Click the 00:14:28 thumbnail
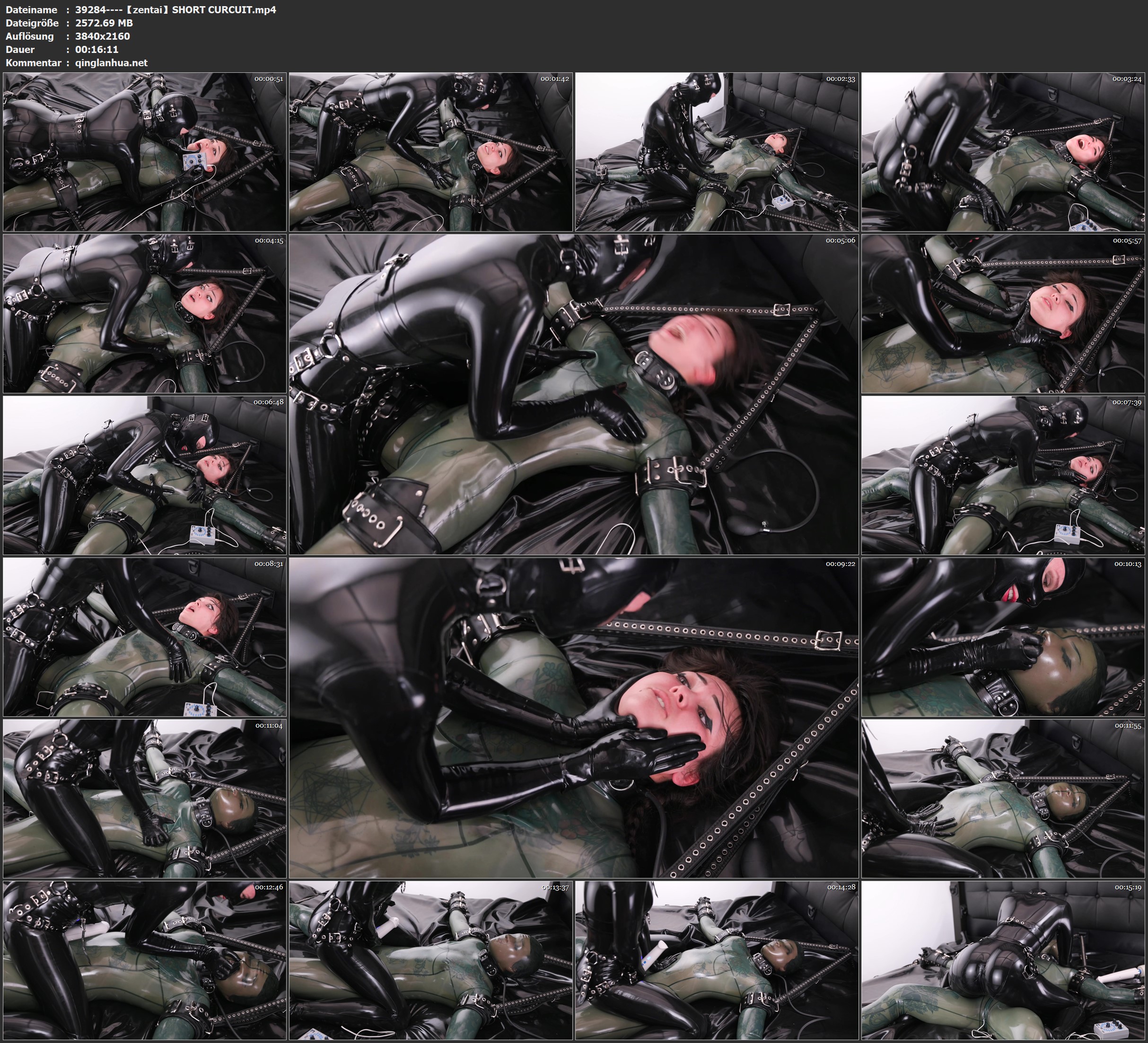 point(717,960)
